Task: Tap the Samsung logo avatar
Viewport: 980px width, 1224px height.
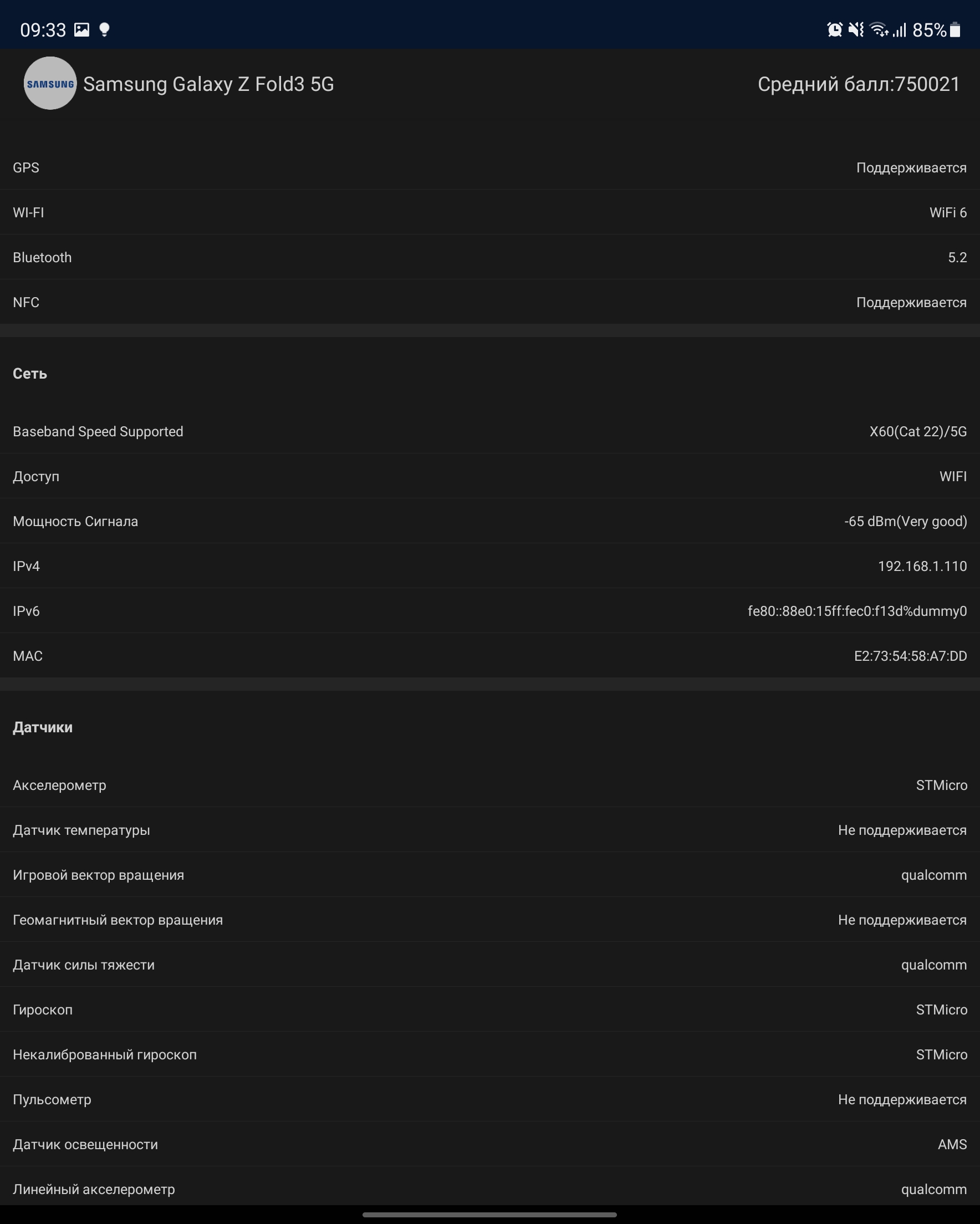Action: tap(50, 84)
